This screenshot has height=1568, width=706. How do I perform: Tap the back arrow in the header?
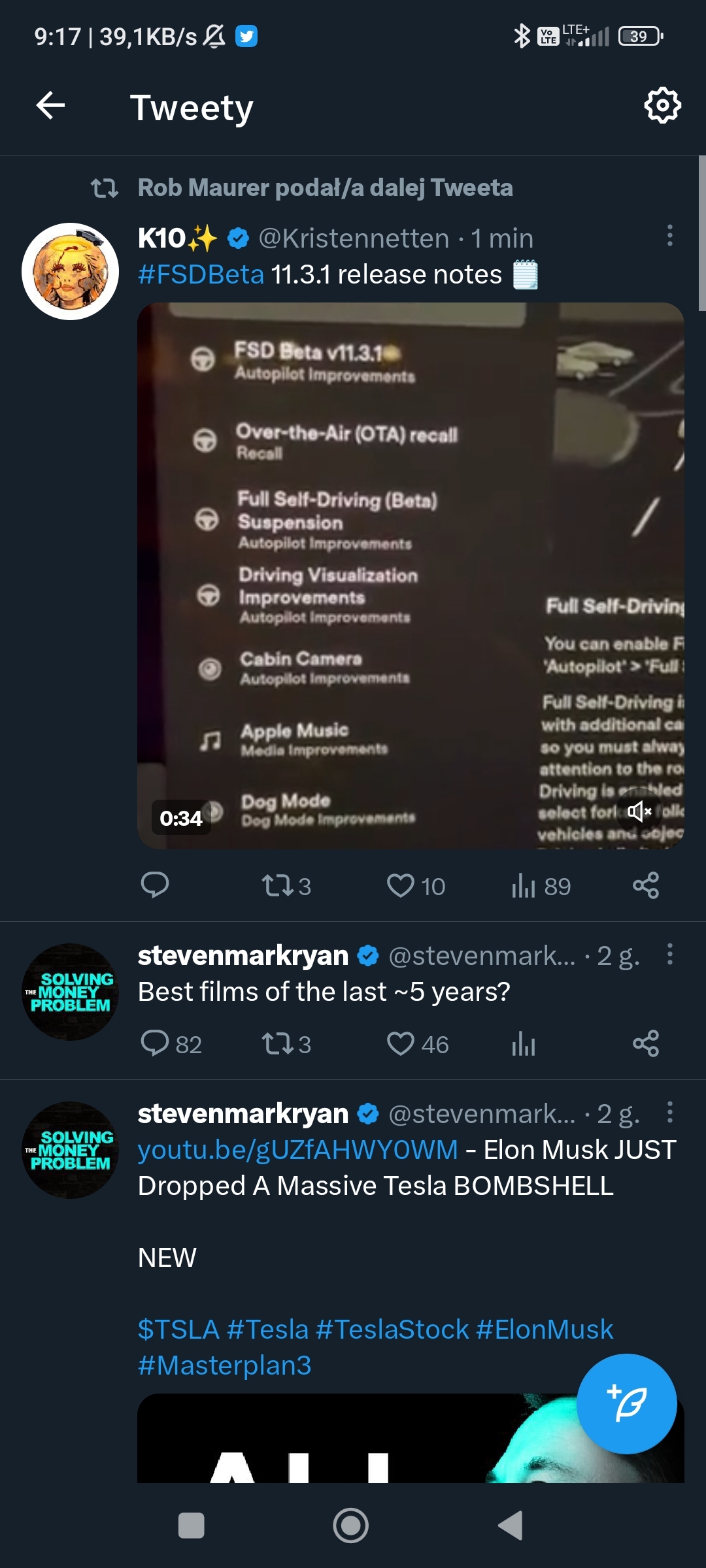click(x=50, y=106)
